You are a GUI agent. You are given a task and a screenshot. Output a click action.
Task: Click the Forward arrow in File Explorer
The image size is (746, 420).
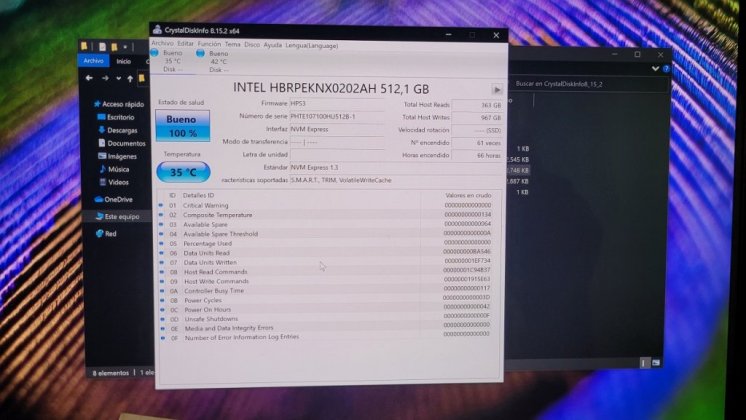[x=105, y=78]
